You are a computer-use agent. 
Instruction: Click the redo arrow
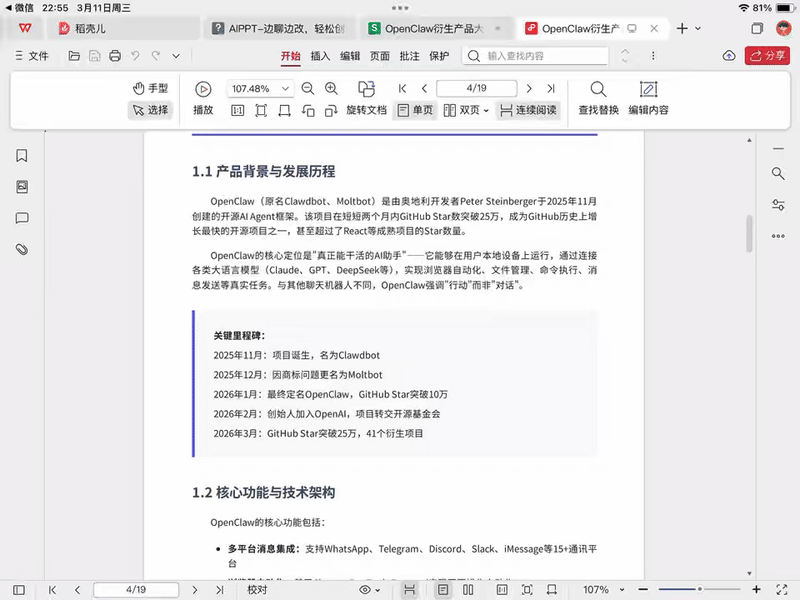pyautogui.click(x=156, y=56)
